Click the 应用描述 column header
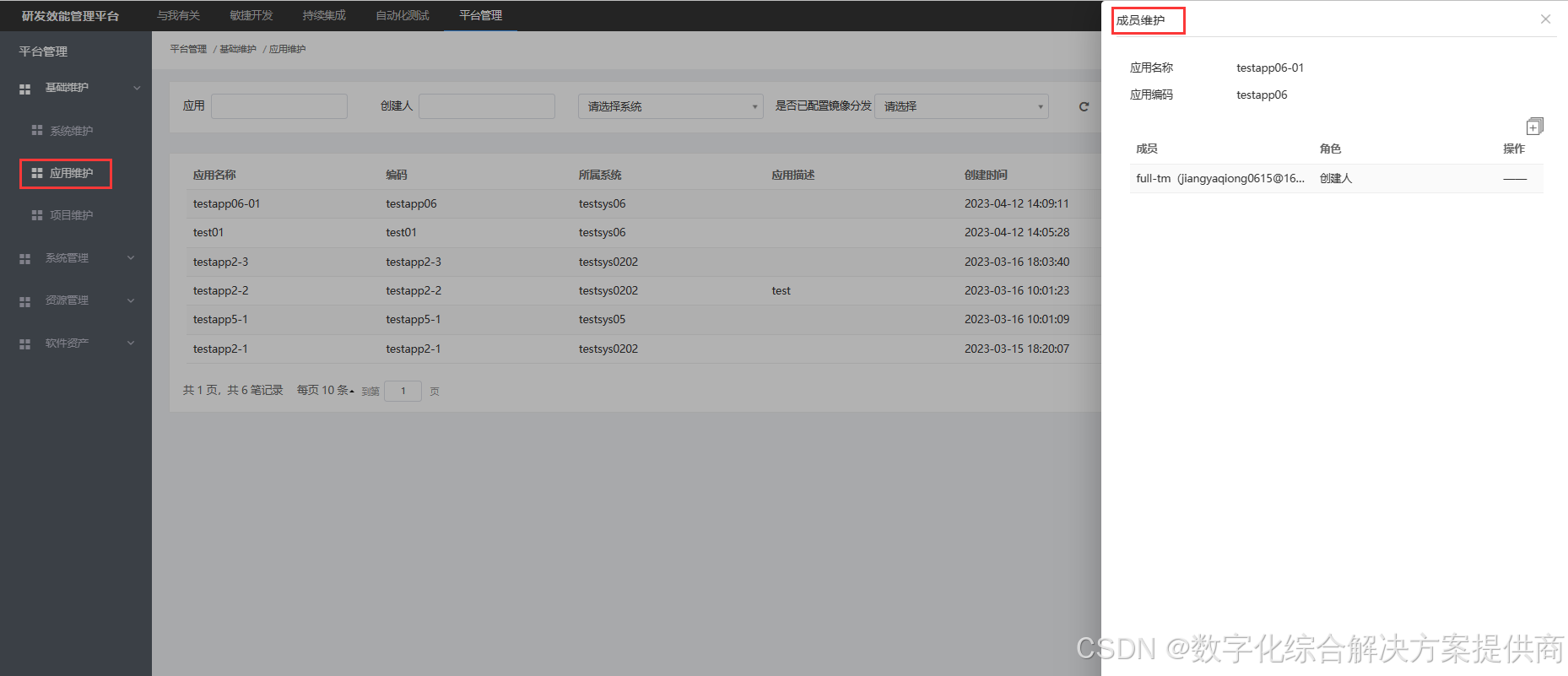The height and width of the screenshot is (676, 1568). click(x=793, y=175)
